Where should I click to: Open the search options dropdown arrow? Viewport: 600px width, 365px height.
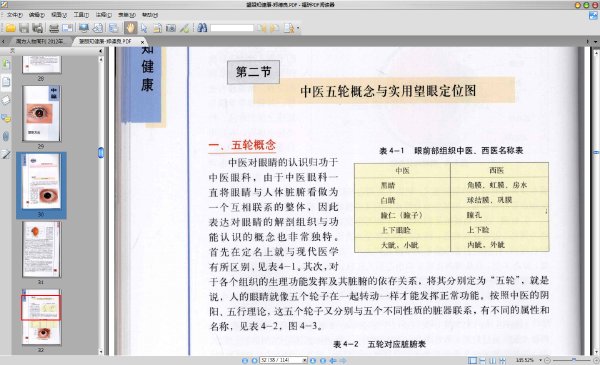pyautogui.click(x=298, y=28)
